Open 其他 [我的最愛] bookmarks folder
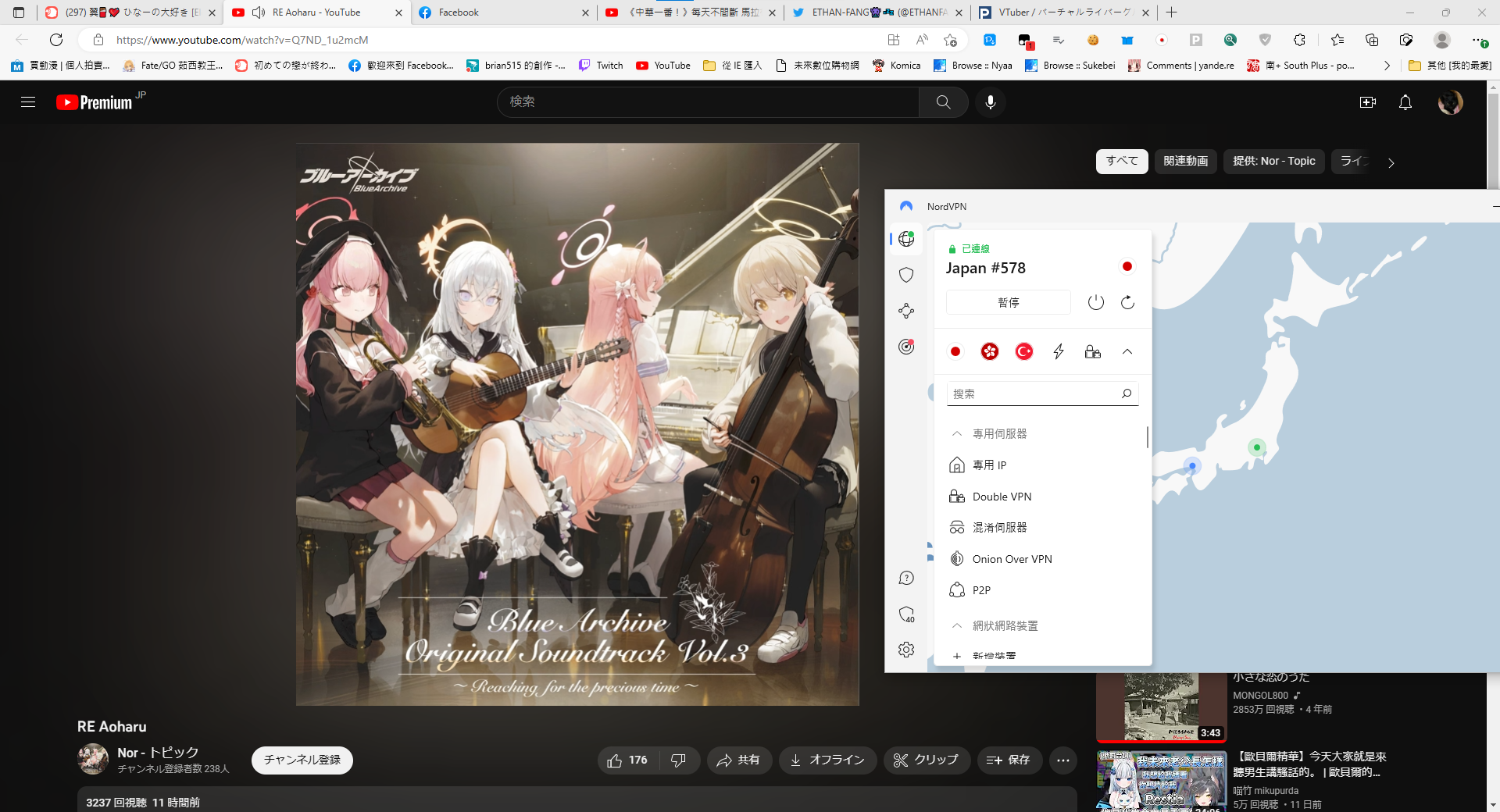This screenshot has width=1500, height=812. pos(1450,66)
